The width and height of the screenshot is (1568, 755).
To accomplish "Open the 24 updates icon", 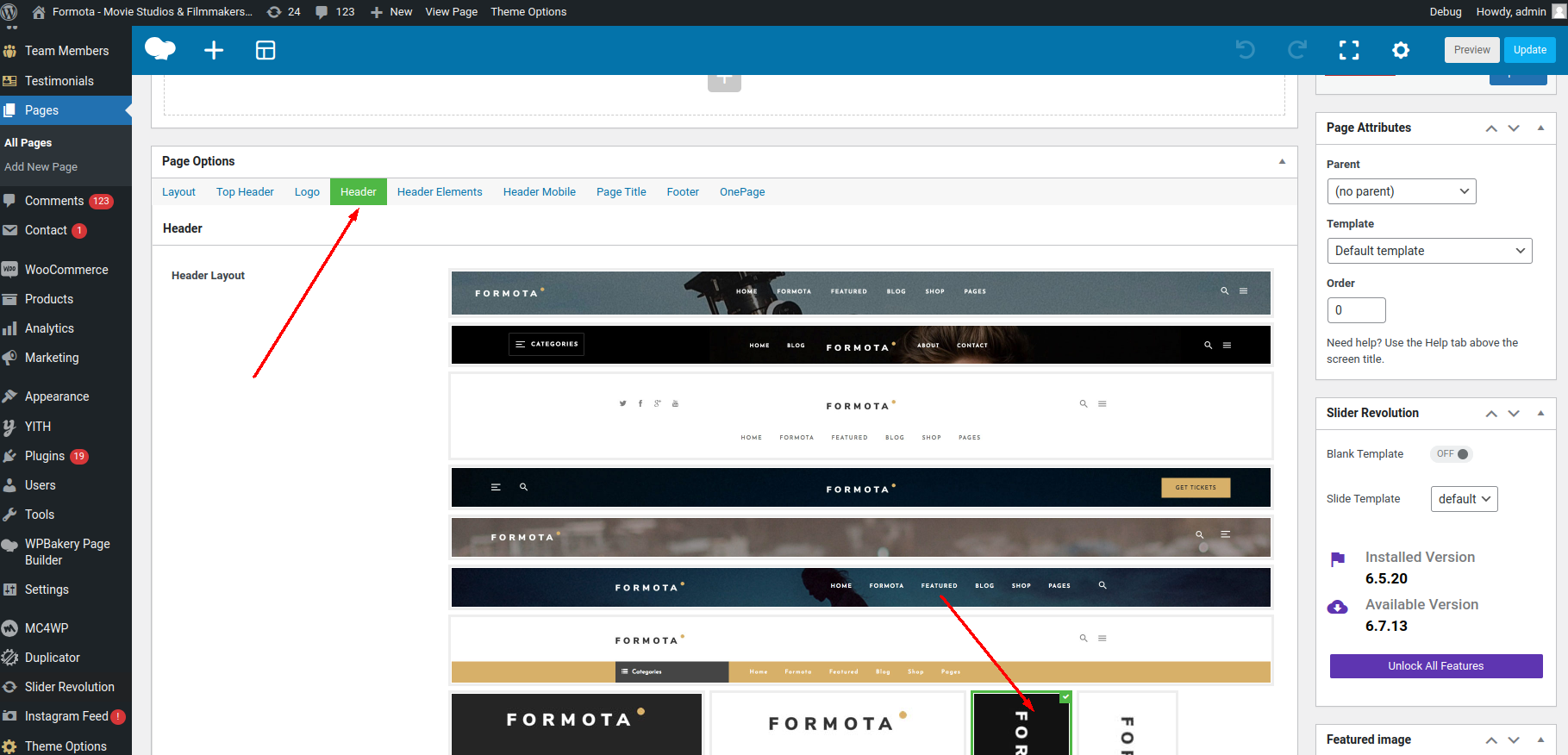I will point(284,12).
